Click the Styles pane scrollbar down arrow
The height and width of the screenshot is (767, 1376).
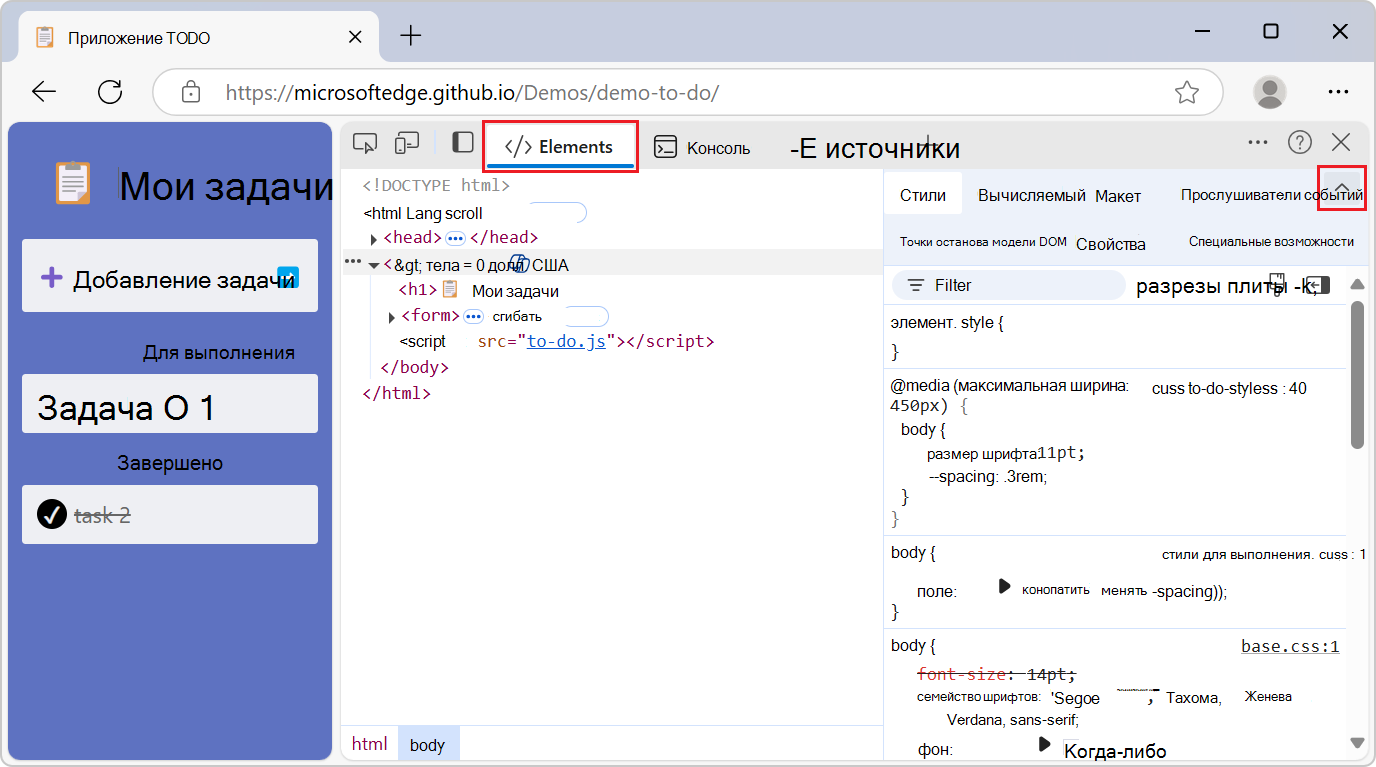pyautogui.click(x=1357, y=742)
